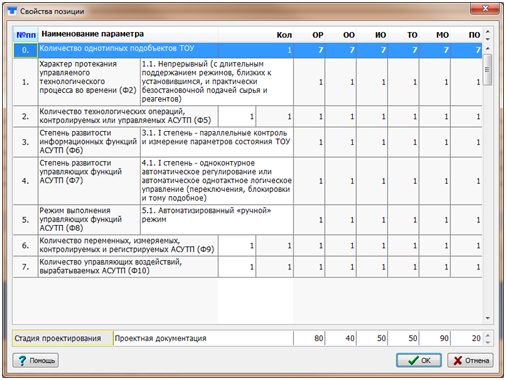Click the ОР column header
The width and height of the screenshot is (506, 380).
(317, 35)
